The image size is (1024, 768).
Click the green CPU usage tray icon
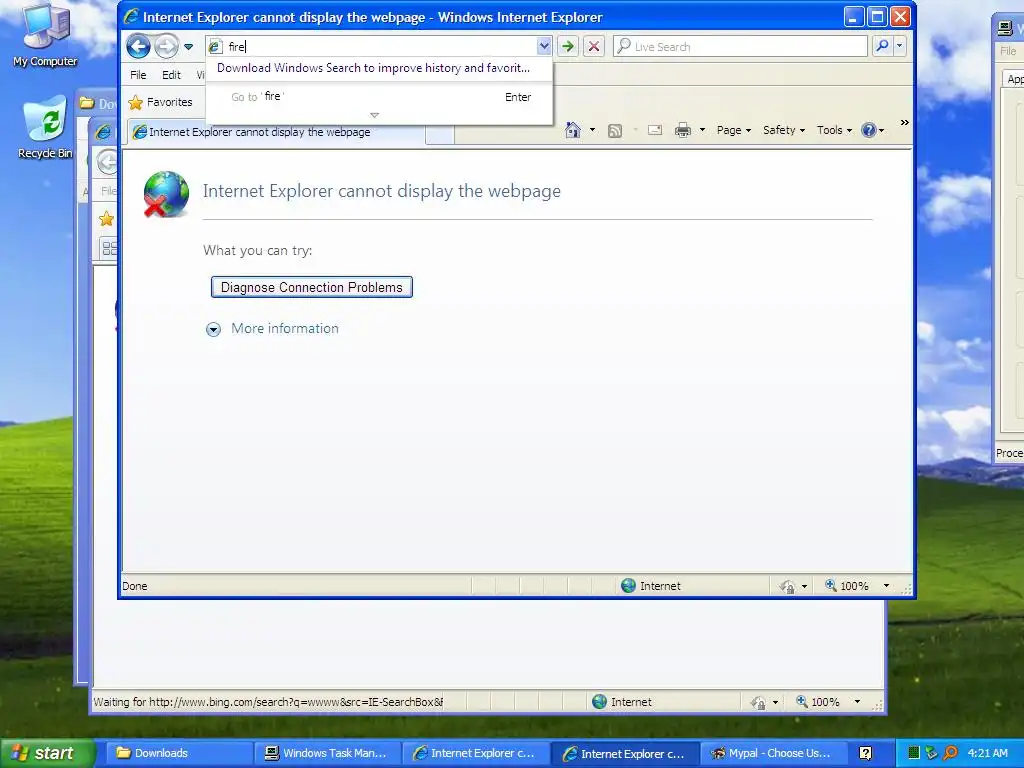click(914, 753)
